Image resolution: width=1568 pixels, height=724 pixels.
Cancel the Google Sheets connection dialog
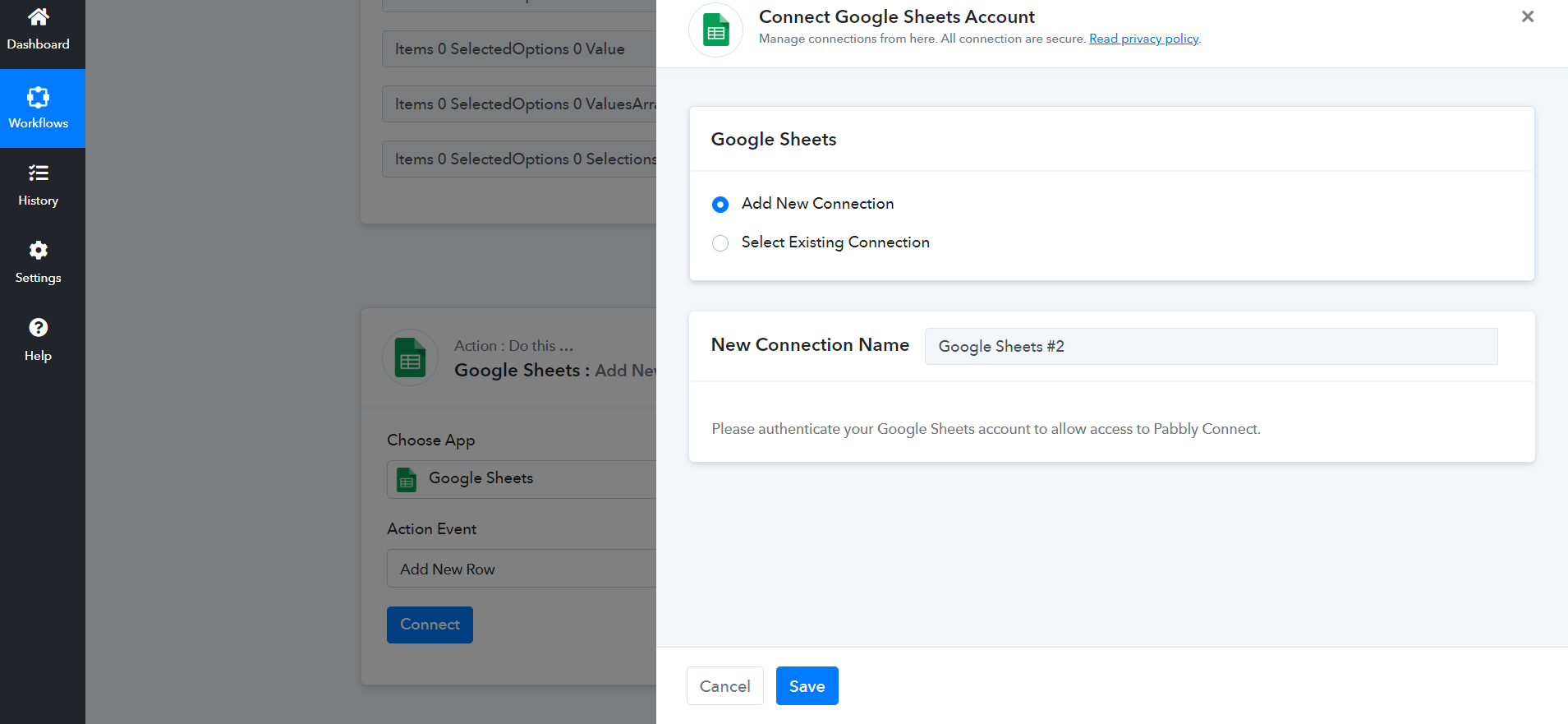click(x=725, y=686)
